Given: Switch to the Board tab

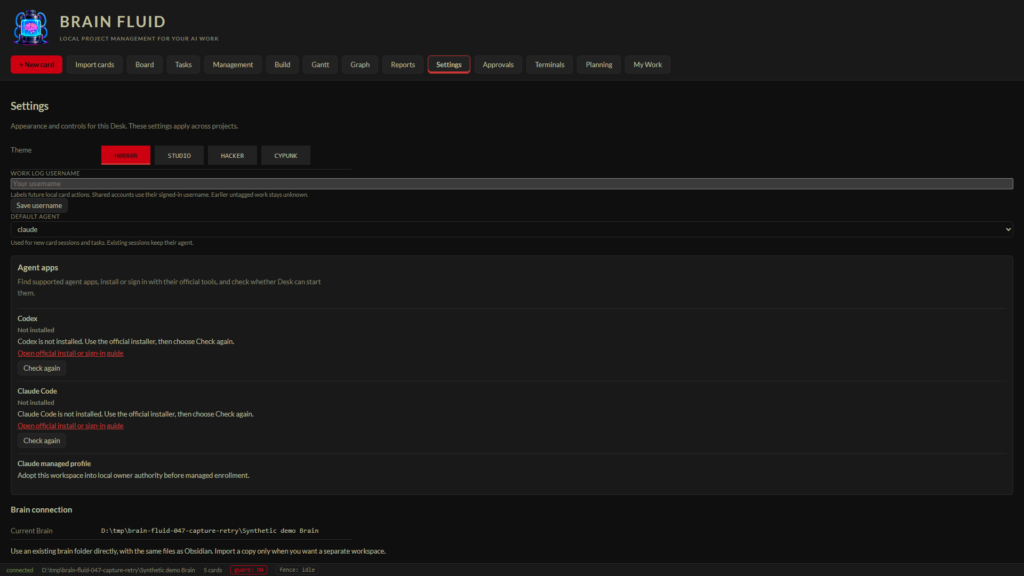Looking at the screenshot, I should 144,65.
